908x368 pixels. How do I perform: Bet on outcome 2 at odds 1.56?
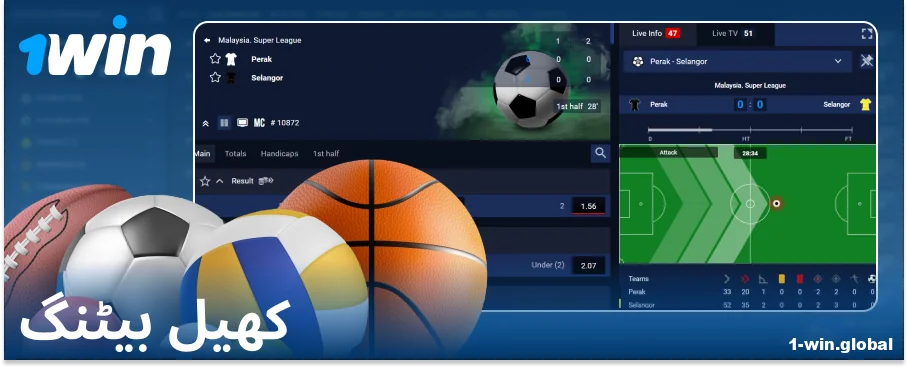(588, 206)
